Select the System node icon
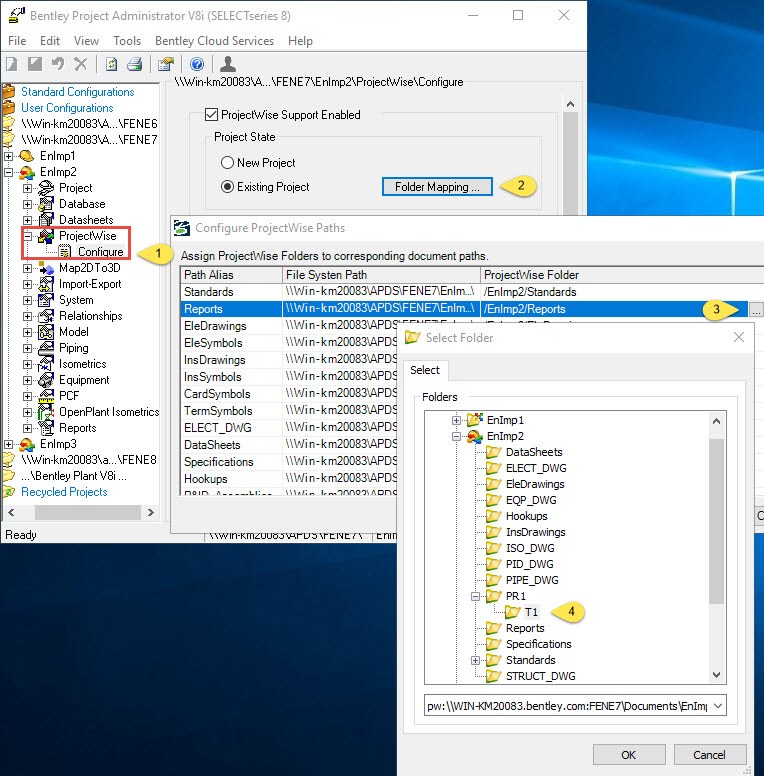The image size is (764, 776). 46,300
